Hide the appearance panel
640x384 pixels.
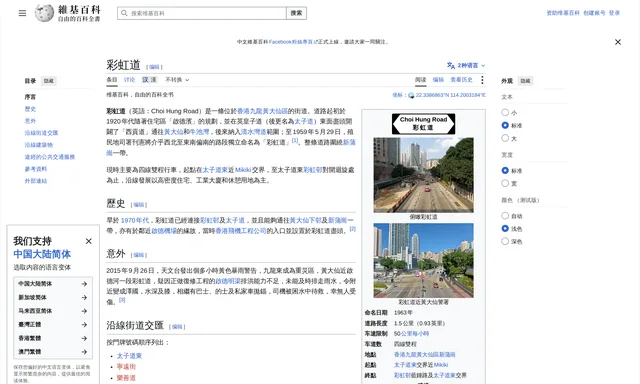pyautogui.click(x=525, y=81)
